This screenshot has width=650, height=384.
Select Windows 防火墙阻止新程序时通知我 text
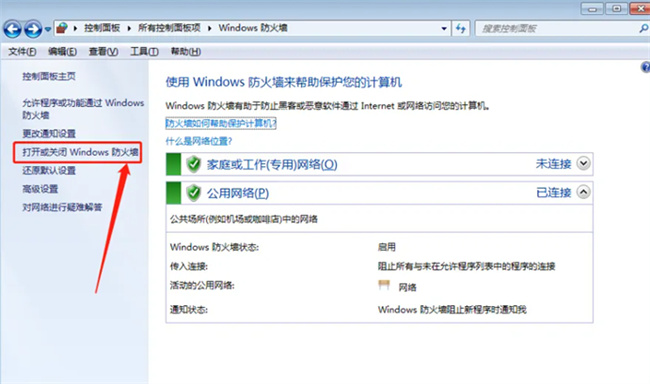pyautogui.click(x=452, y=309)
